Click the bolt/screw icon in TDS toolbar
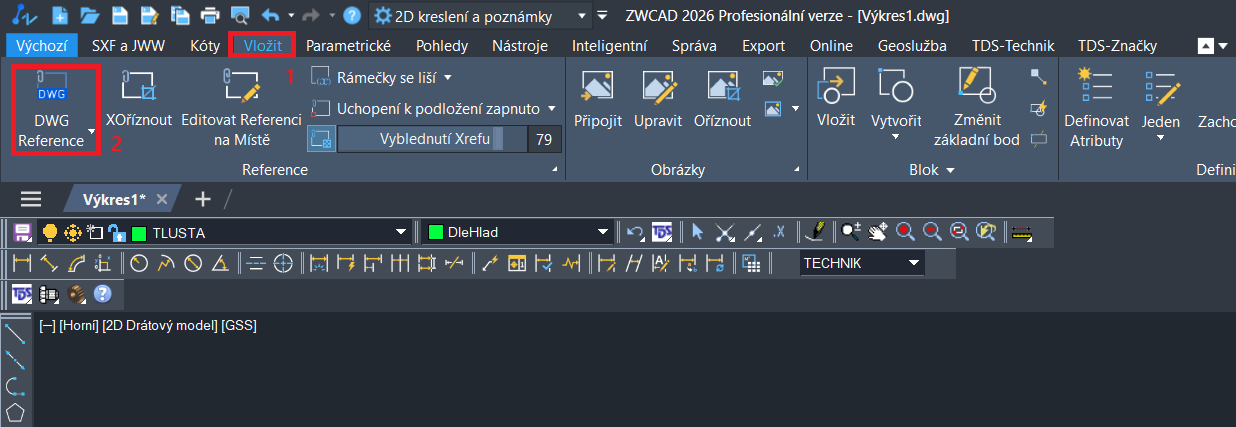 (50, 294)
